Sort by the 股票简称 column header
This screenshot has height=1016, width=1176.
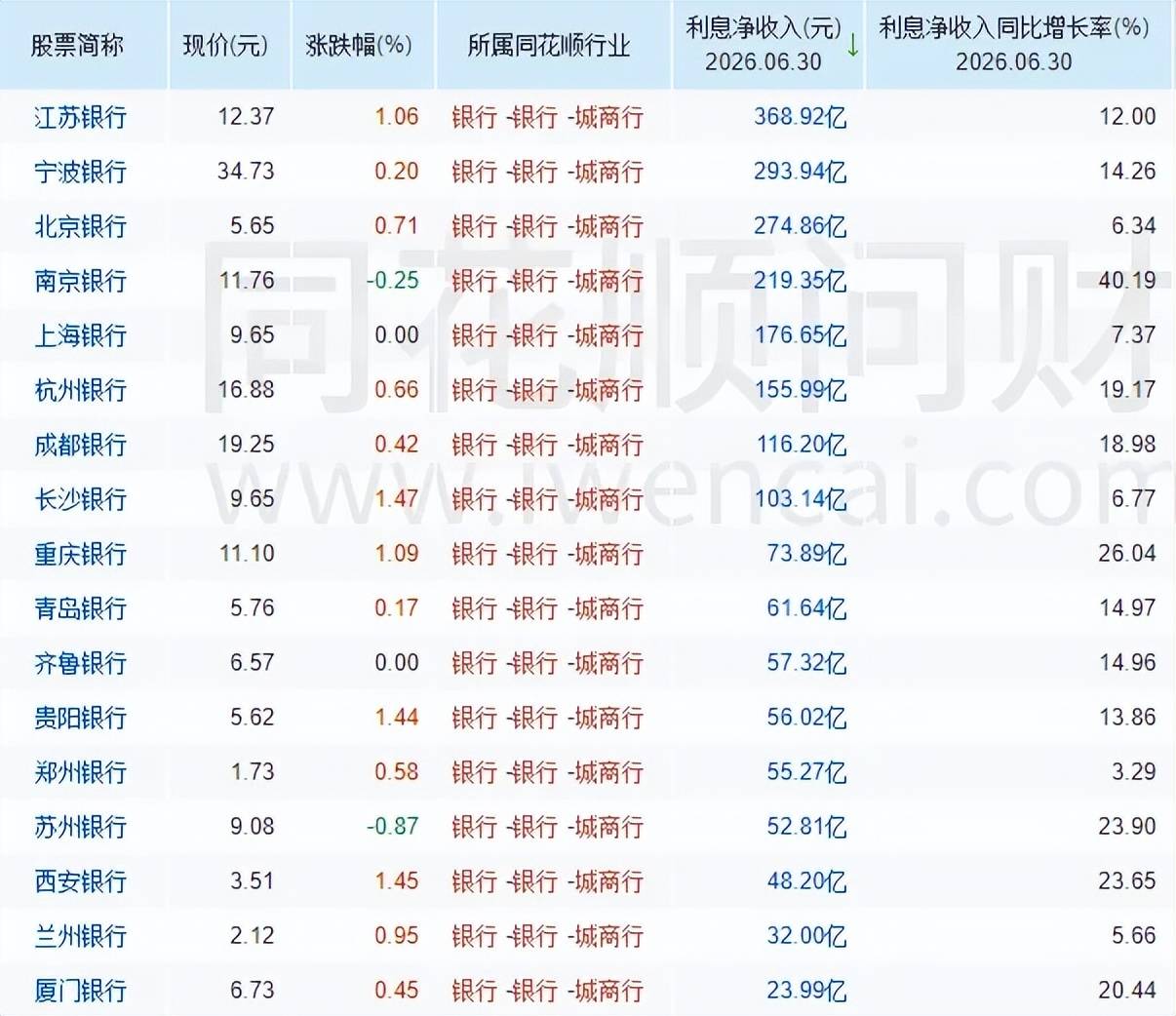(x=78, y=46)
